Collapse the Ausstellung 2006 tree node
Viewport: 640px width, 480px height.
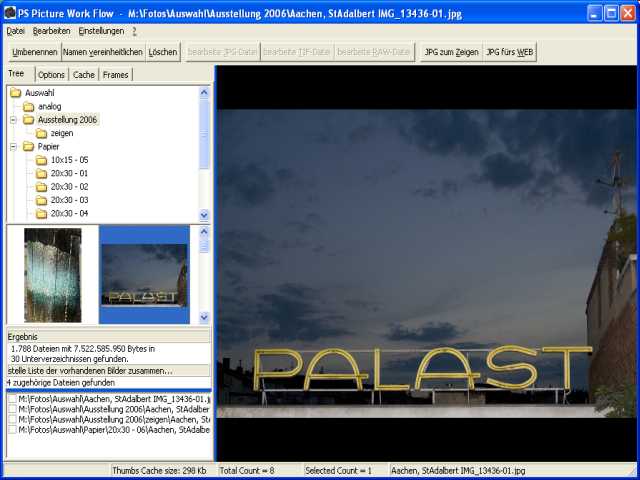pos(13,120)
